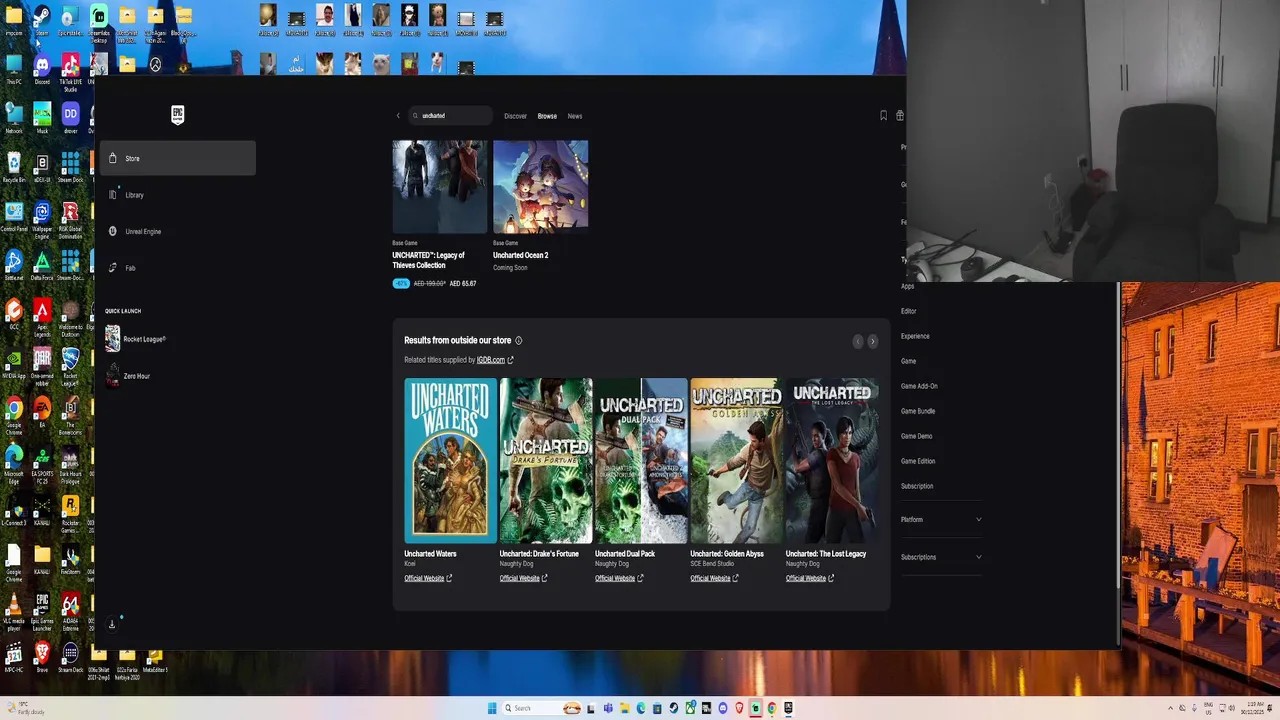
Task: Open Steam desktop shortcut
Action: [42, 20]
